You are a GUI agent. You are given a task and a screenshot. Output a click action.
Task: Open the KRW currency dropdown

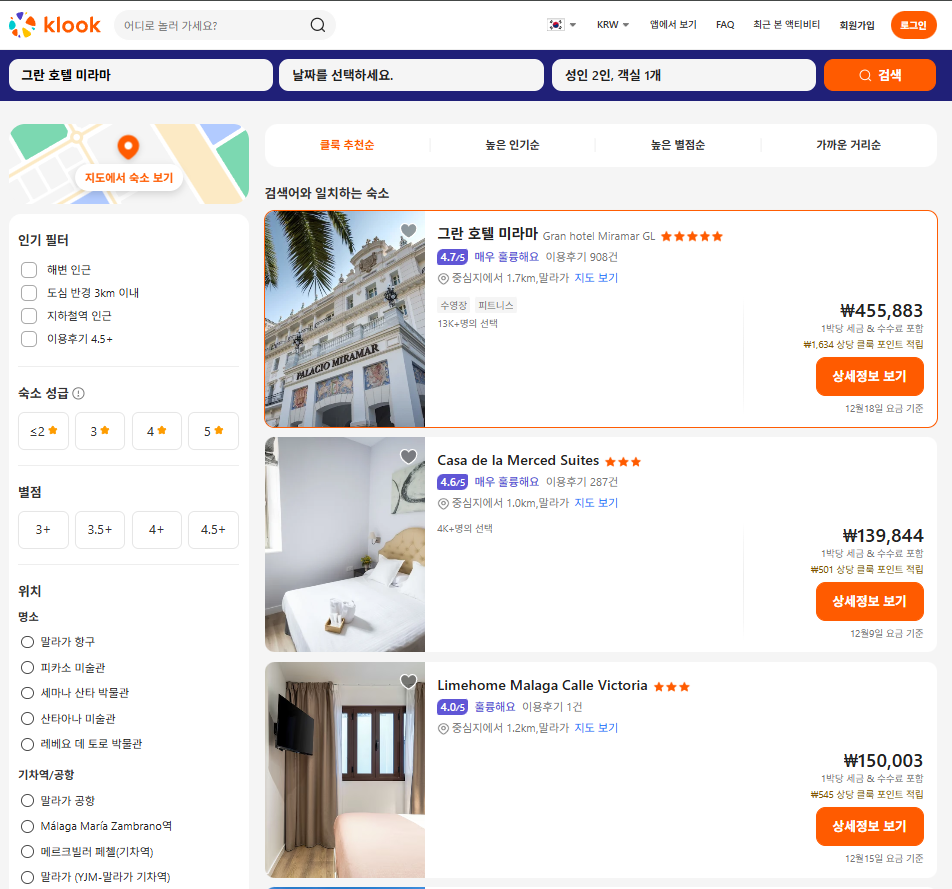pos(613,25)
